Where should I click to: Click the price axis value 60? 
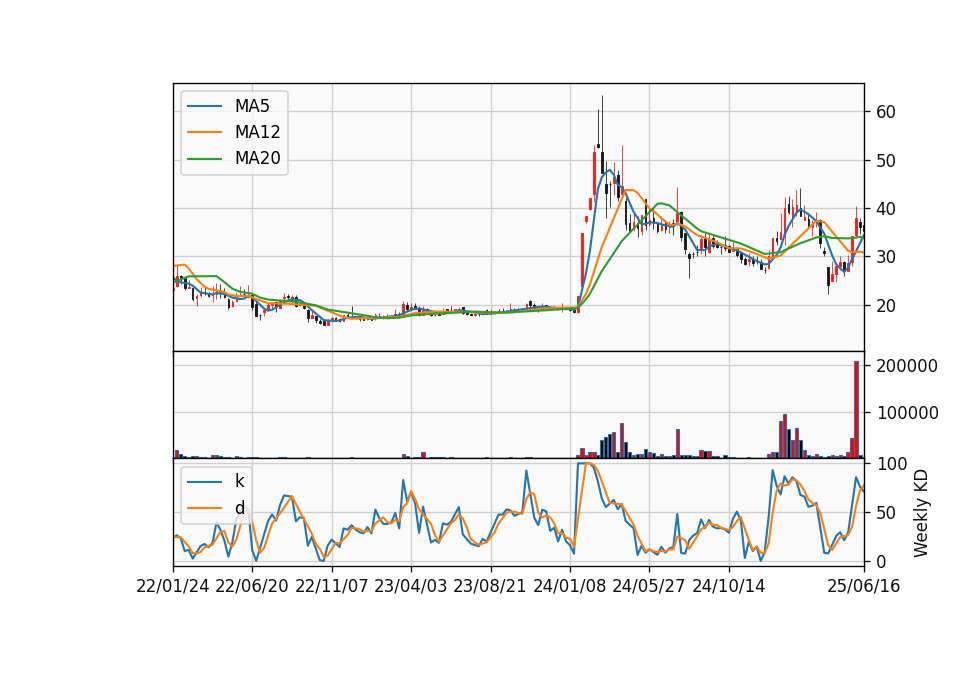(886, 112)
